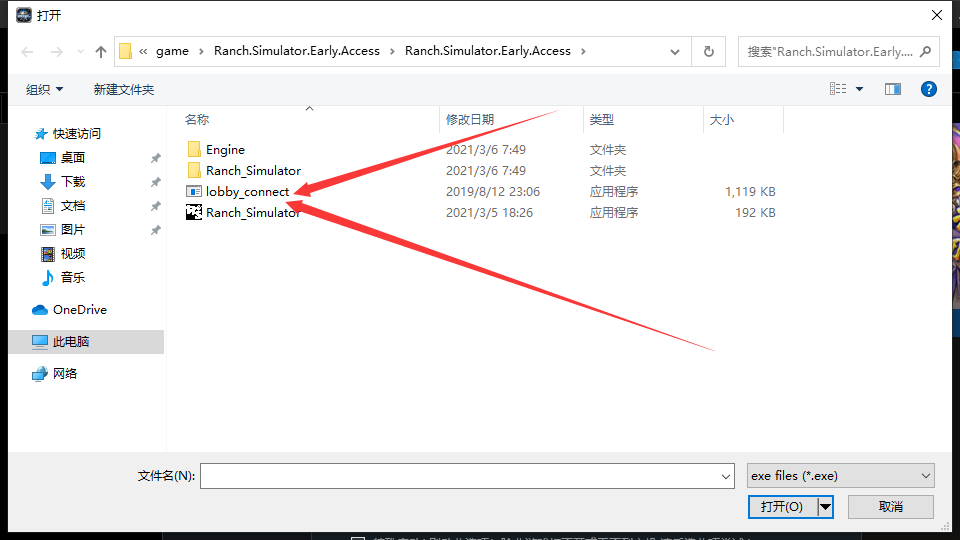Image resolution: width=960 pixels, height=540 pixels.
Task: Change the view layout icon
Action: pos(838,89)
